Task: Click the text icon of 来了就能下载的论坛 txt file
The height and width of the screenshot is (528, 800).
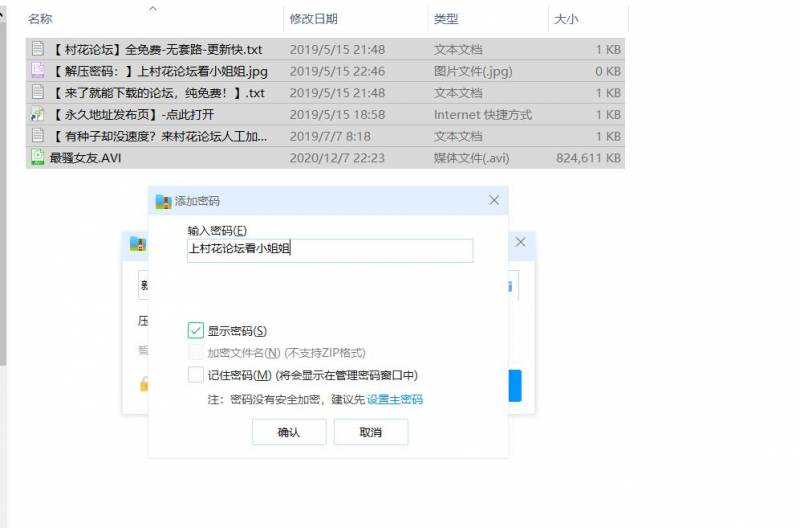Action: [38, 93]
